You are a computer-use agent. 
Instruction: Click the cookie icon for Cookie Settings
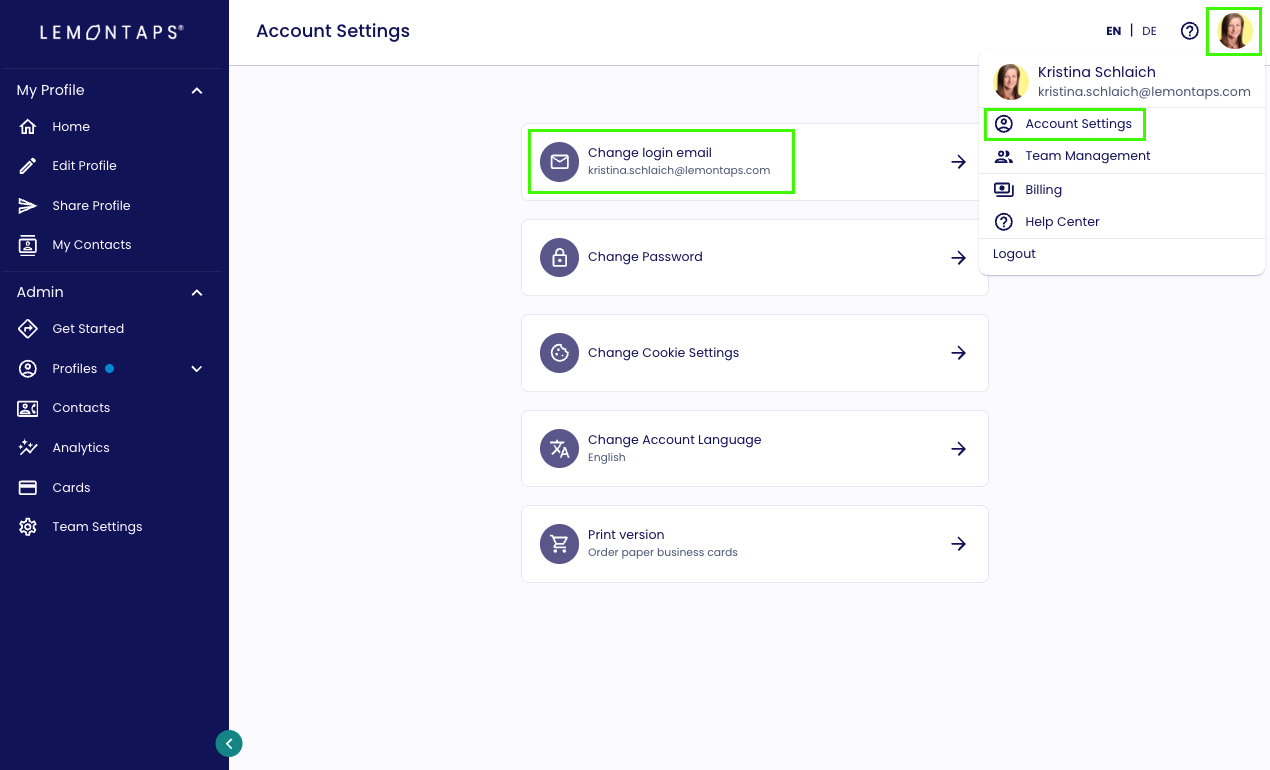click(x=560, y=353)
